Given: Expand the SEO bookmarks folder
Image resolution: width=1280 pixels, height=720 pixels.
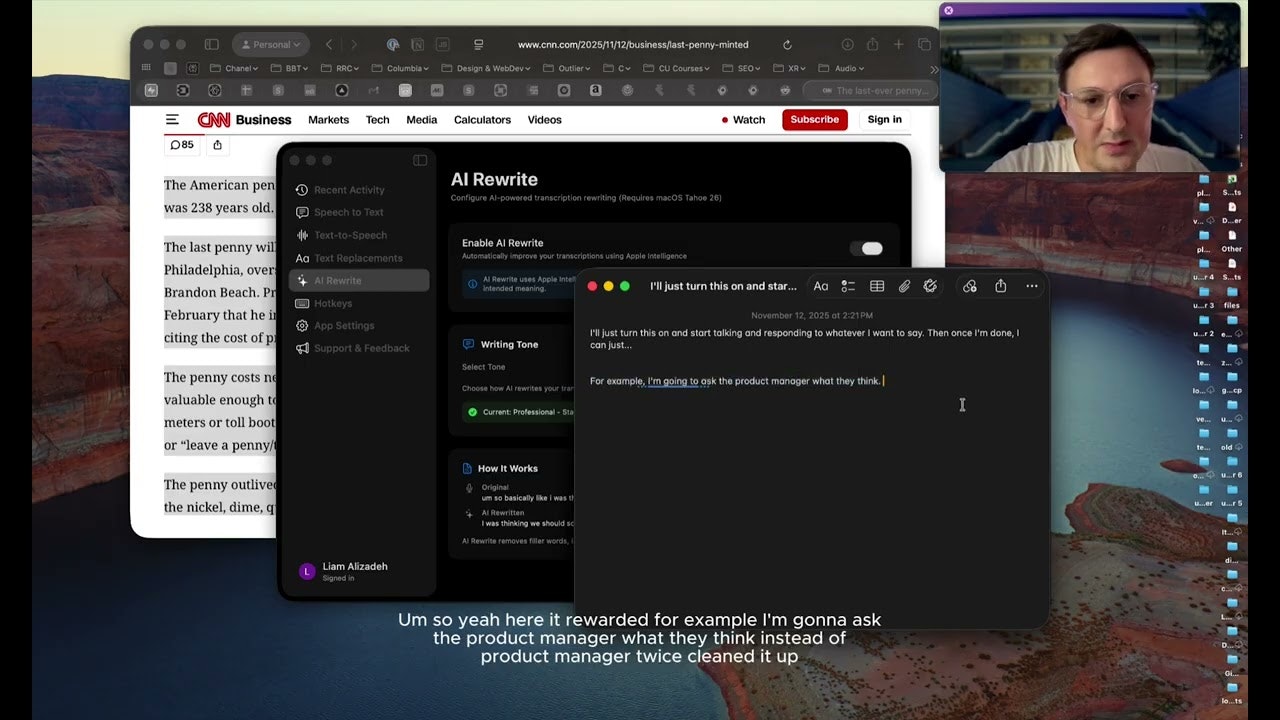Looking at the screenshot, I should tap(742, 68).
